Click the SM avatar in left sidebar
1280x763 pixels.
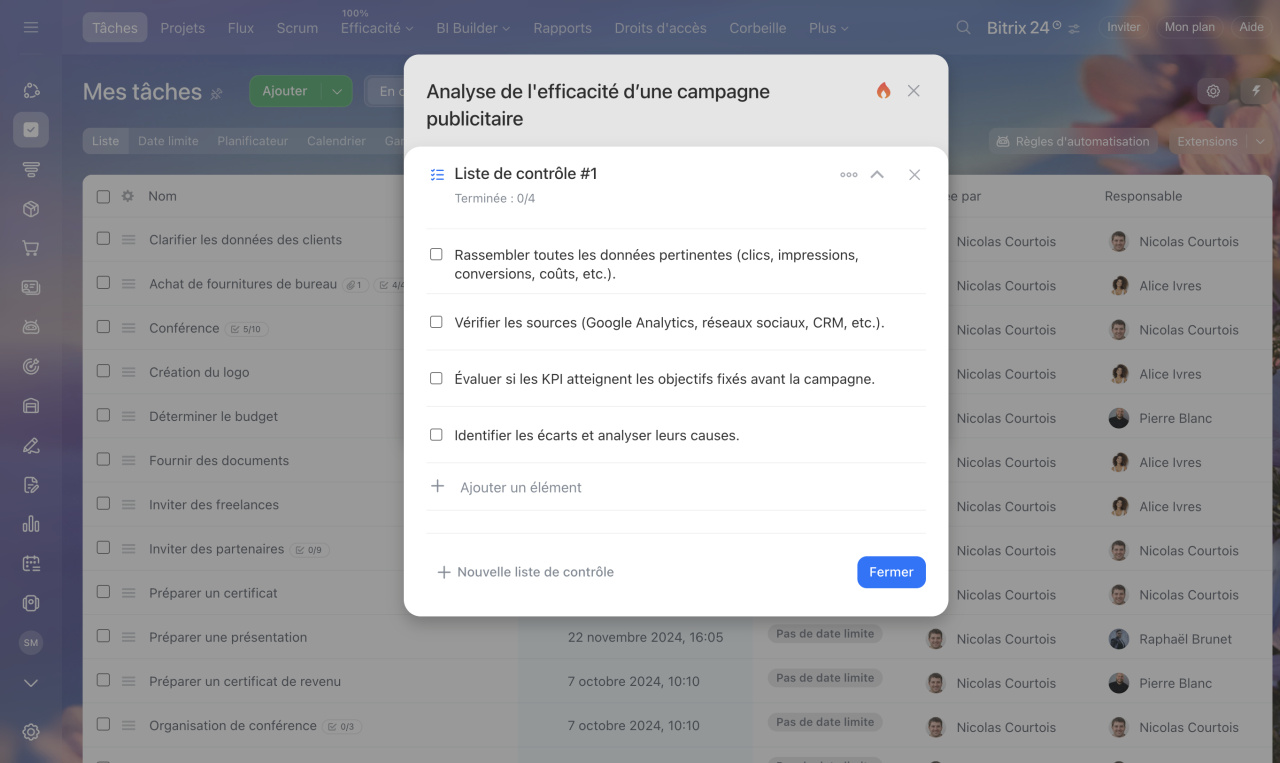point(31,643)
